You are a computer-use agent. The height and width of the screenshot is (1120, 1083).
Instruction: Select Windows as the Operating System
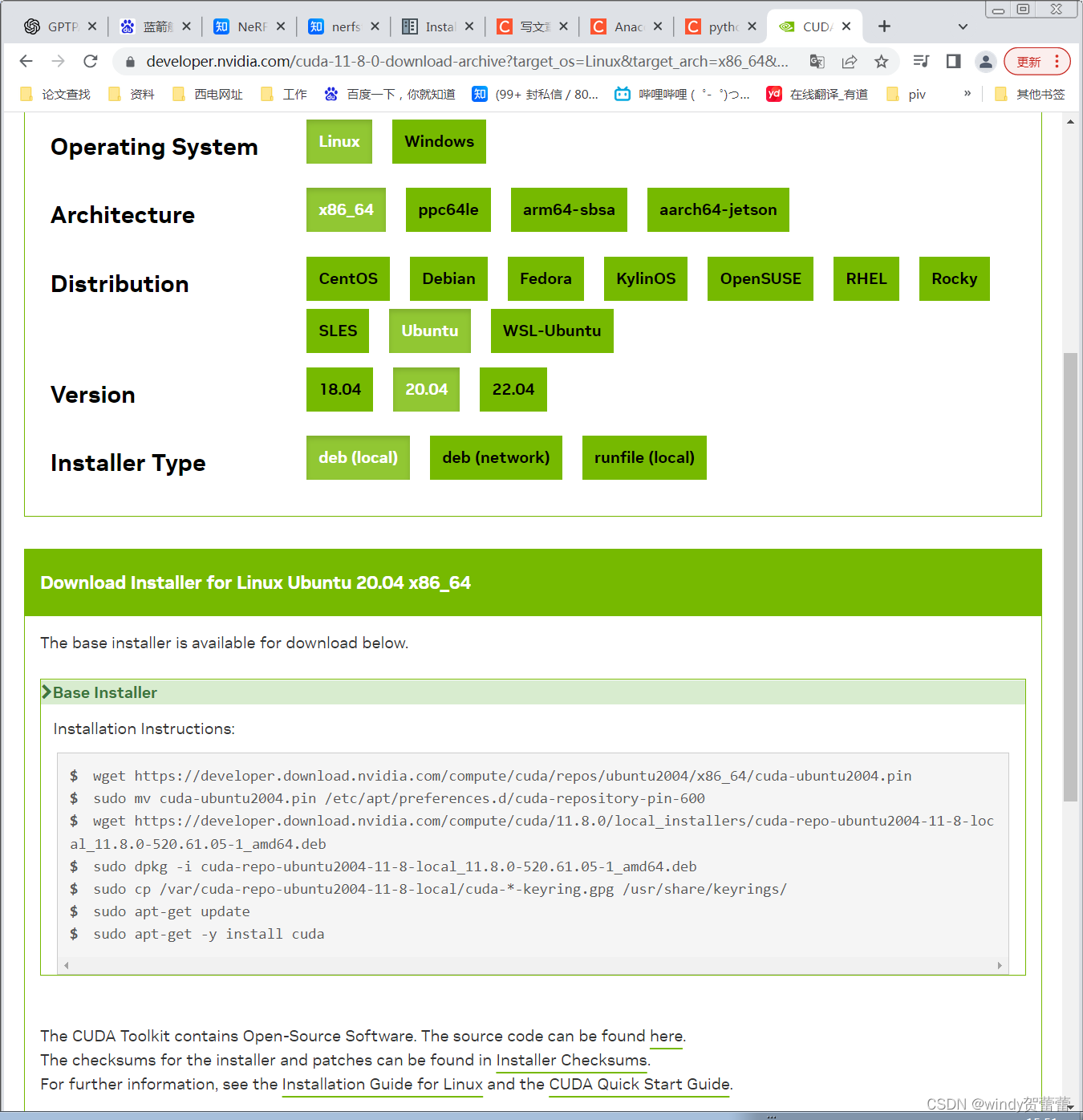coord(439,141)
